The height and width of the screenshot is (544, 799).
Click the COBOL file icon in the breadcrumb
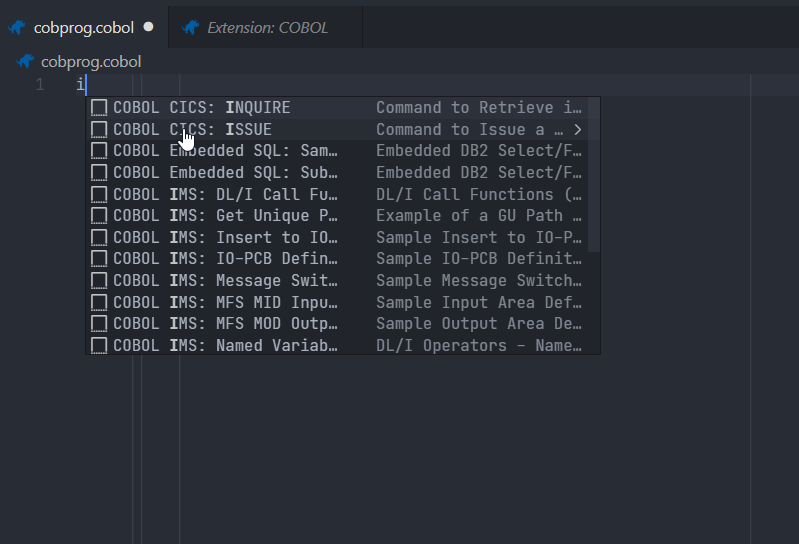pyautogui.click(x=25, y=62)
